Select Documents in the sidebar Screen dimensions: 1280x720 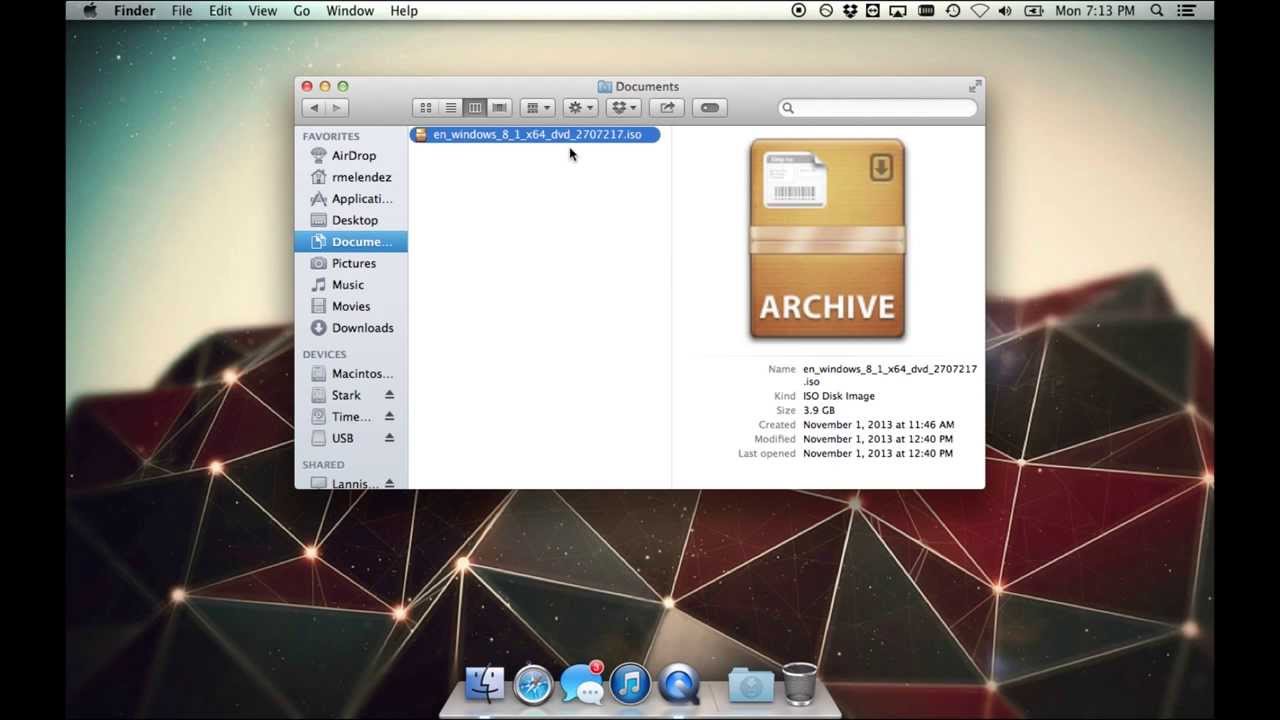click(351, 242)
